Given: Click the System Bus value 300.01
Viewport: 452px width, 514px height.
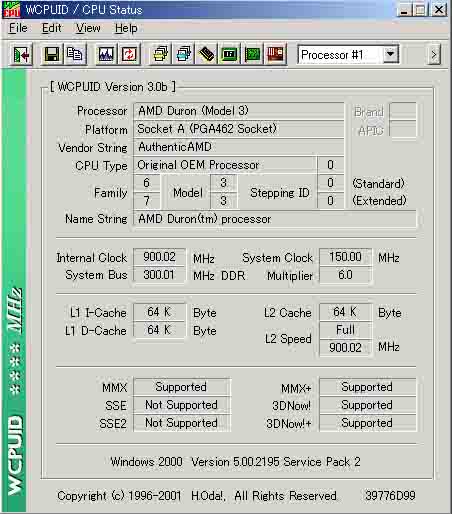Looking at the screenshot, I should tap(159, 275).
